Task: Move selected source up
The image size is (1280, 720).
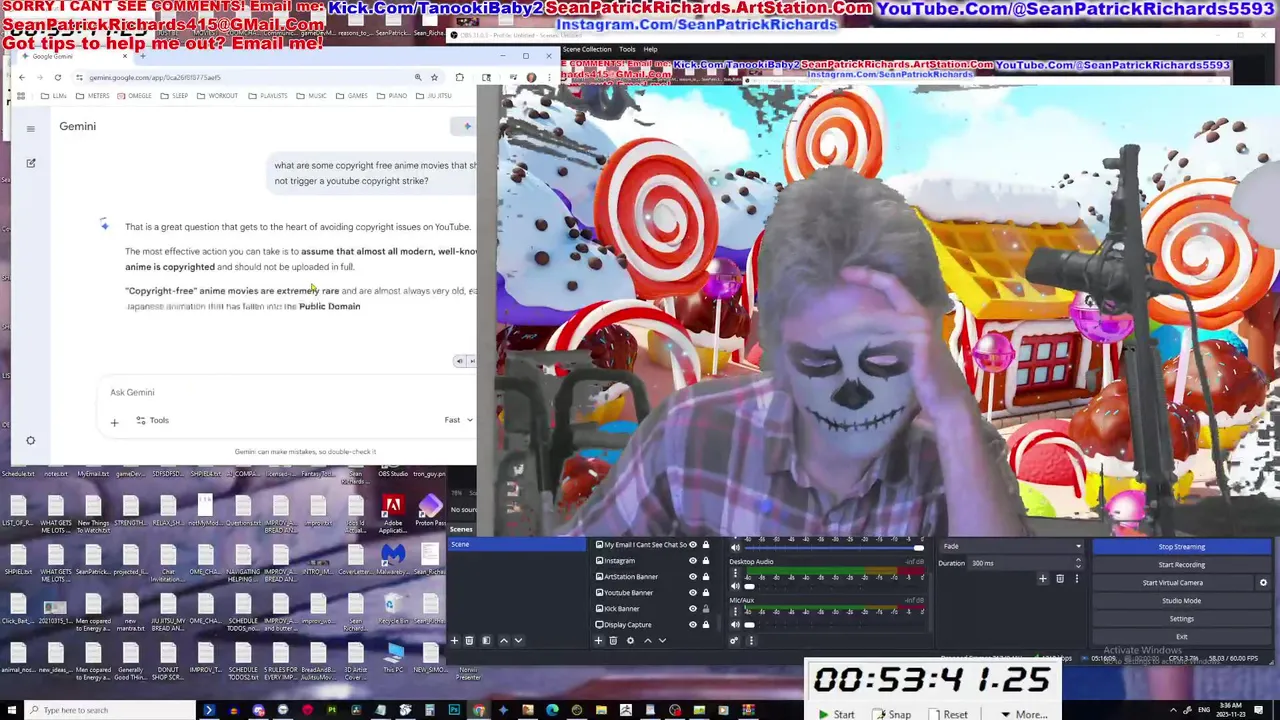Action: point(647,641)
